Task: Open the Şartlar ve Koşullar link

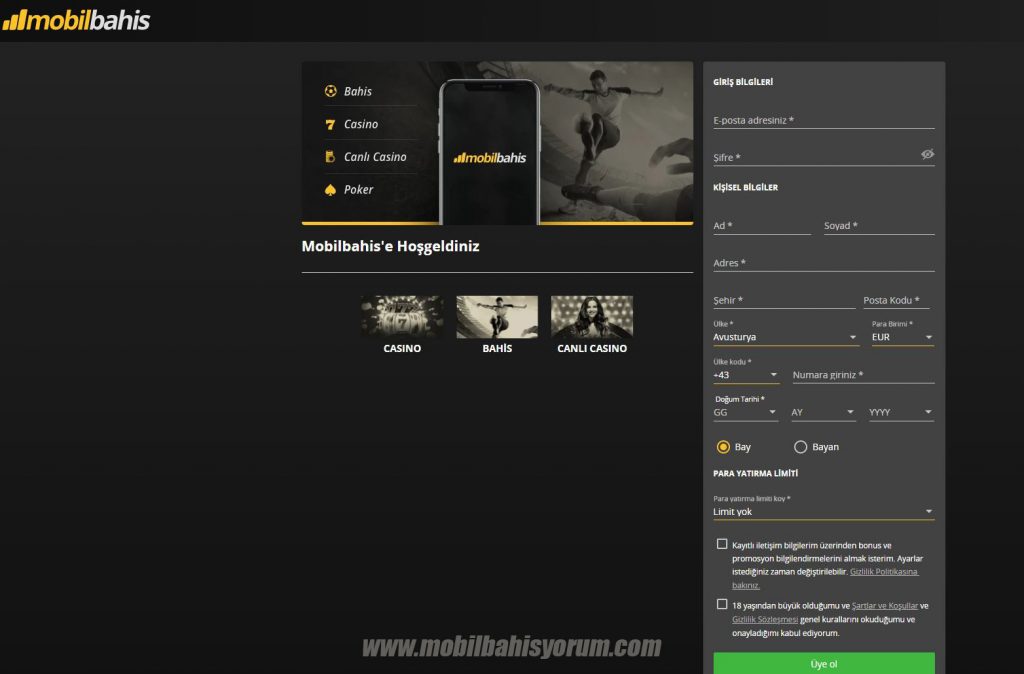Action: 884,605
